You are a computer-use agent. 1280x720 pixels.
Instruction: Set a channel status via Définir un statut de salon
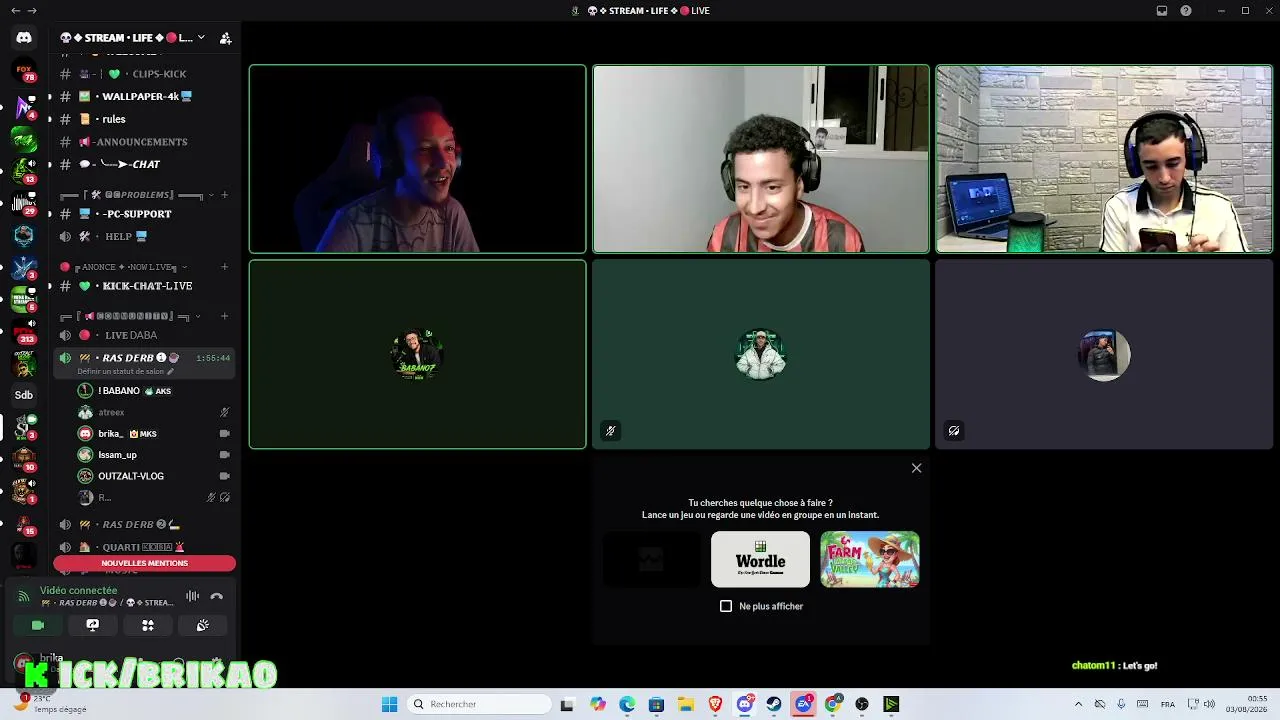point(126,371)
